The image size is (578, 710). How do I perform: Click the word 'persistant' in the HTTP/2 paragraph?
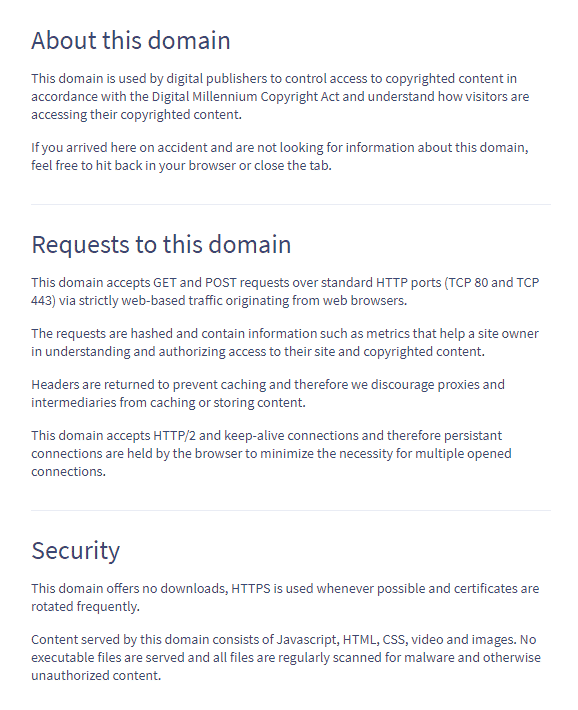tap(473, 436)
